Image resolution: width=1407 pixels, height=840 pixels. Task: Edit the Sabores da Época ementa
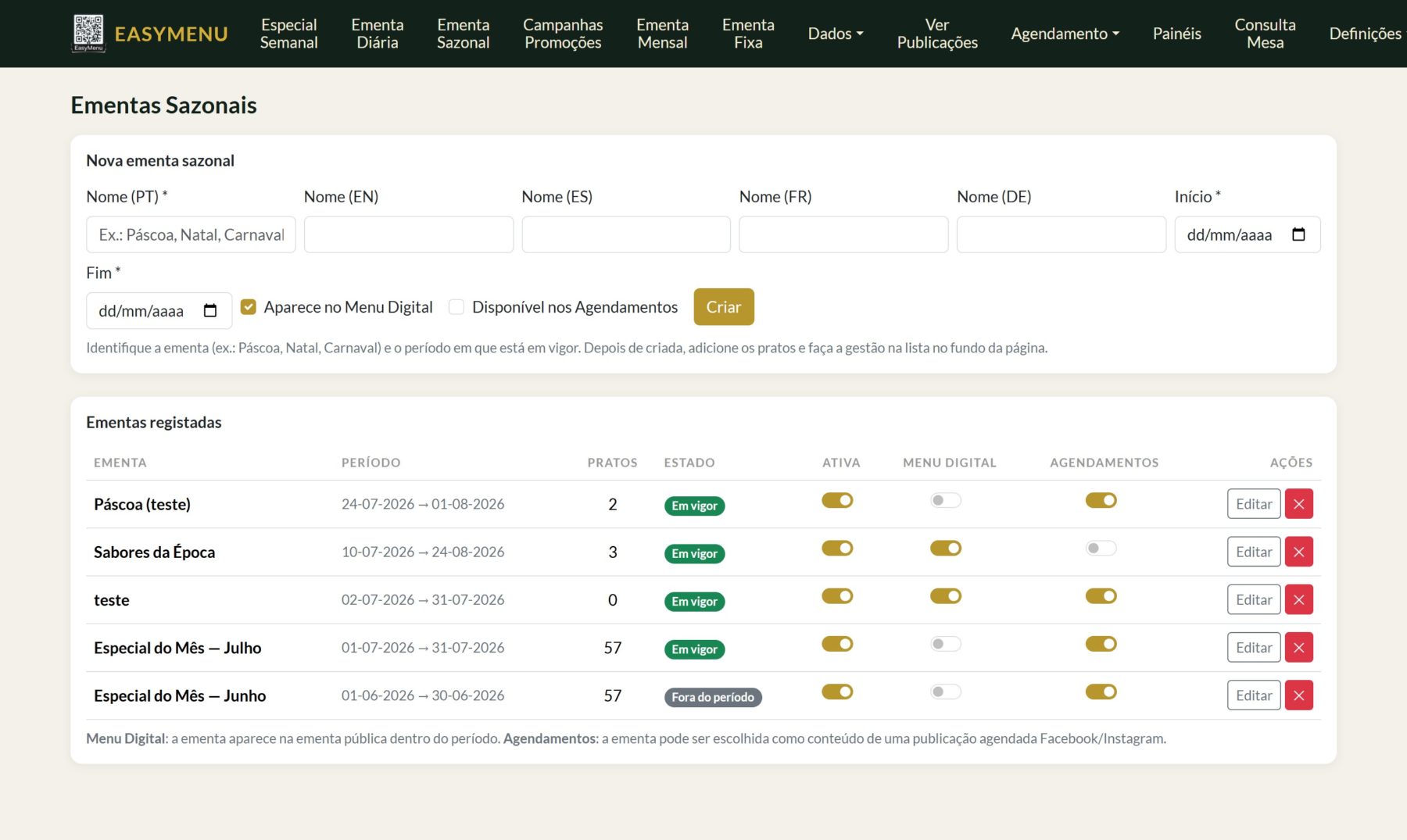click(x=1254, y=552)
